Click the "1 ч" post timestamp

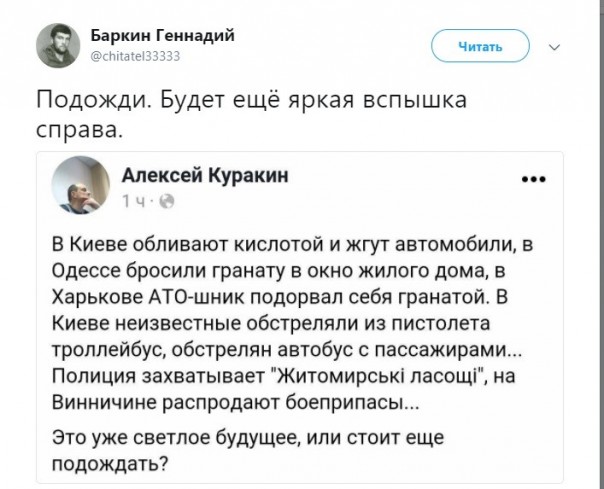(136, 203)
